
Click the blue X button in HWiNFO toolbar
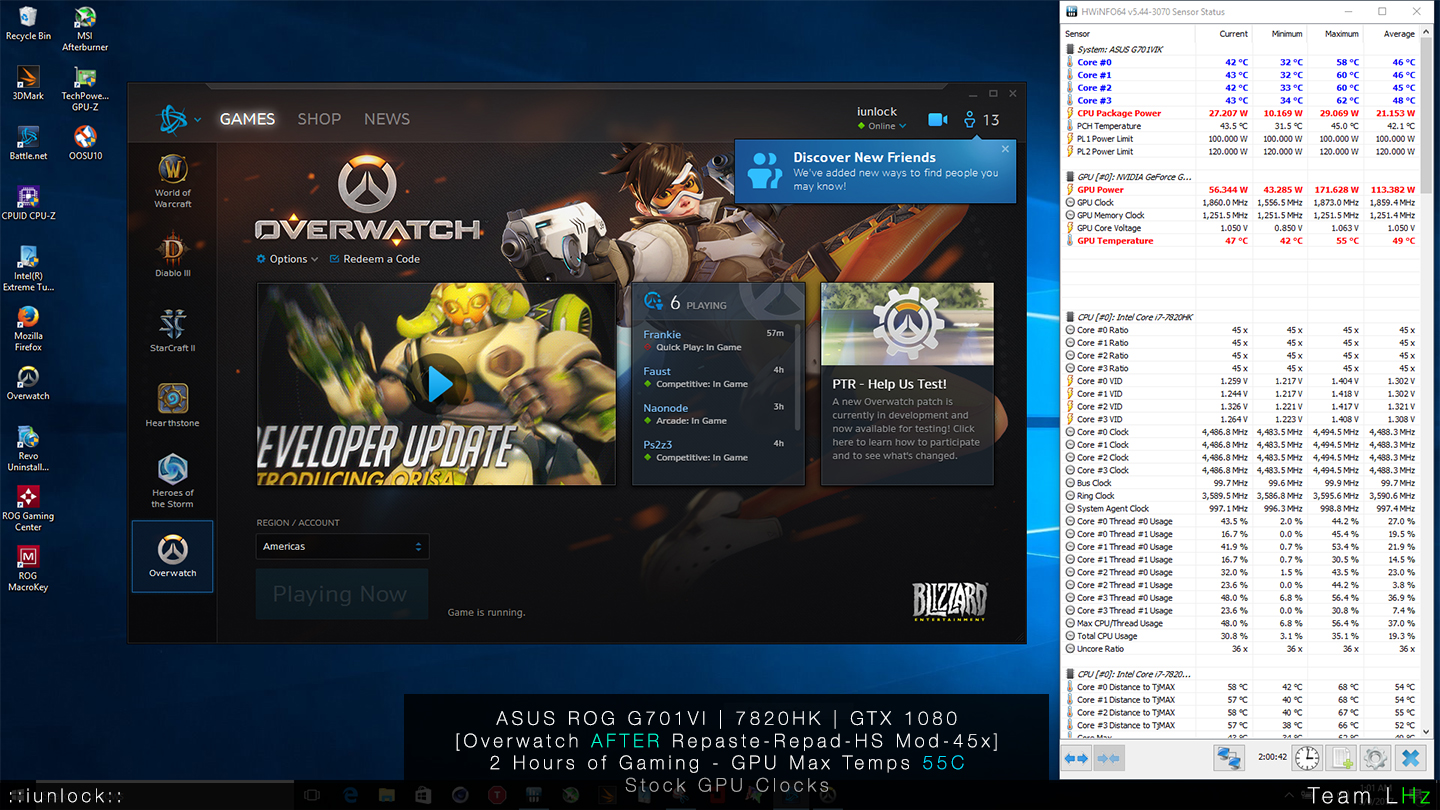tap(1410, 758)
